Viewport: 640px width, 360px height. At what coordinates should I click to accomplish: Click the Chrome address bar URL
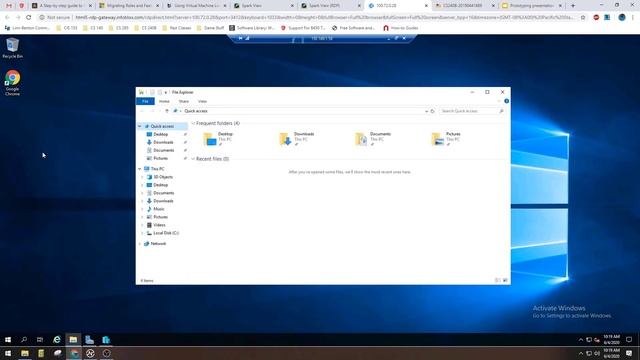click(324, 18)
